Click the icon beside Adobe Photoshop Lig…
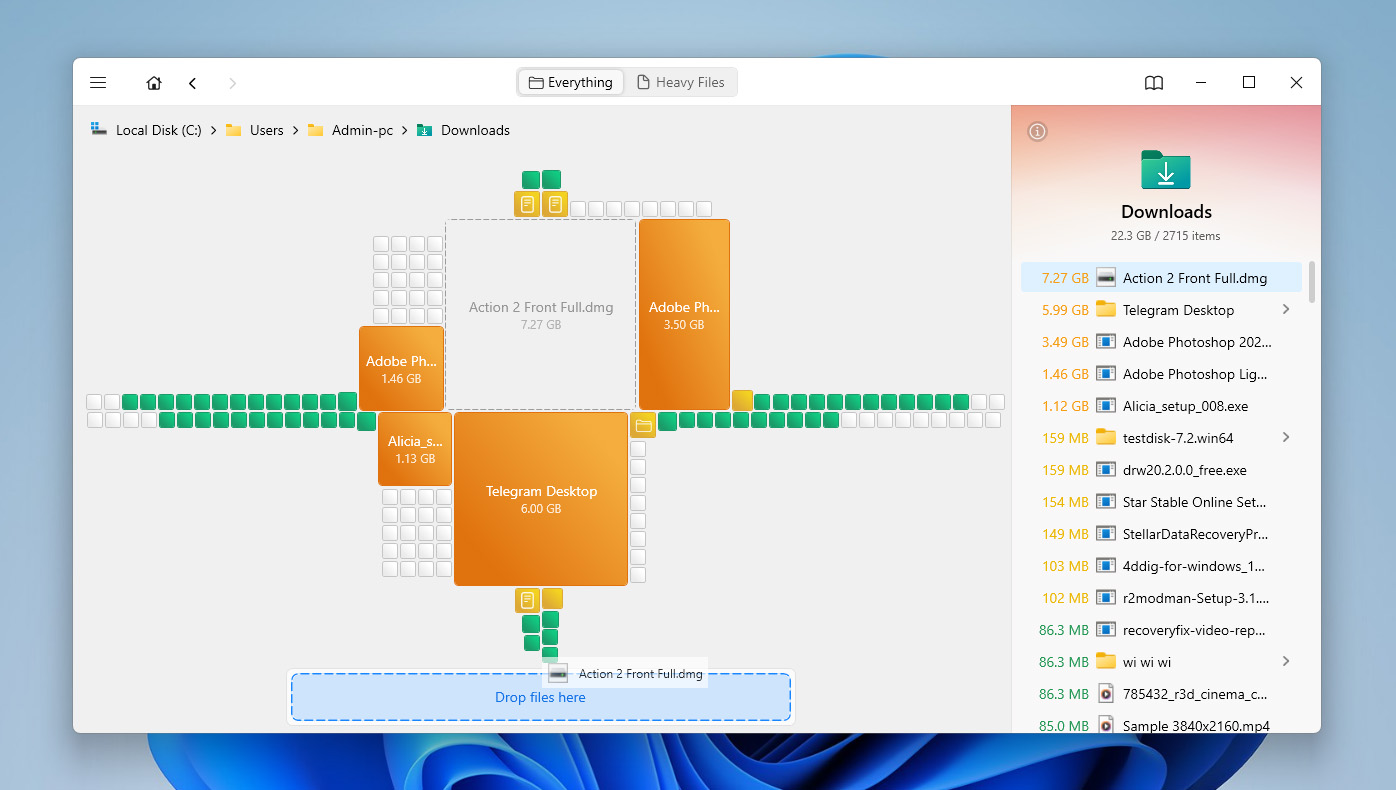The image size is (1396, 790). (x=1106, y=374)
